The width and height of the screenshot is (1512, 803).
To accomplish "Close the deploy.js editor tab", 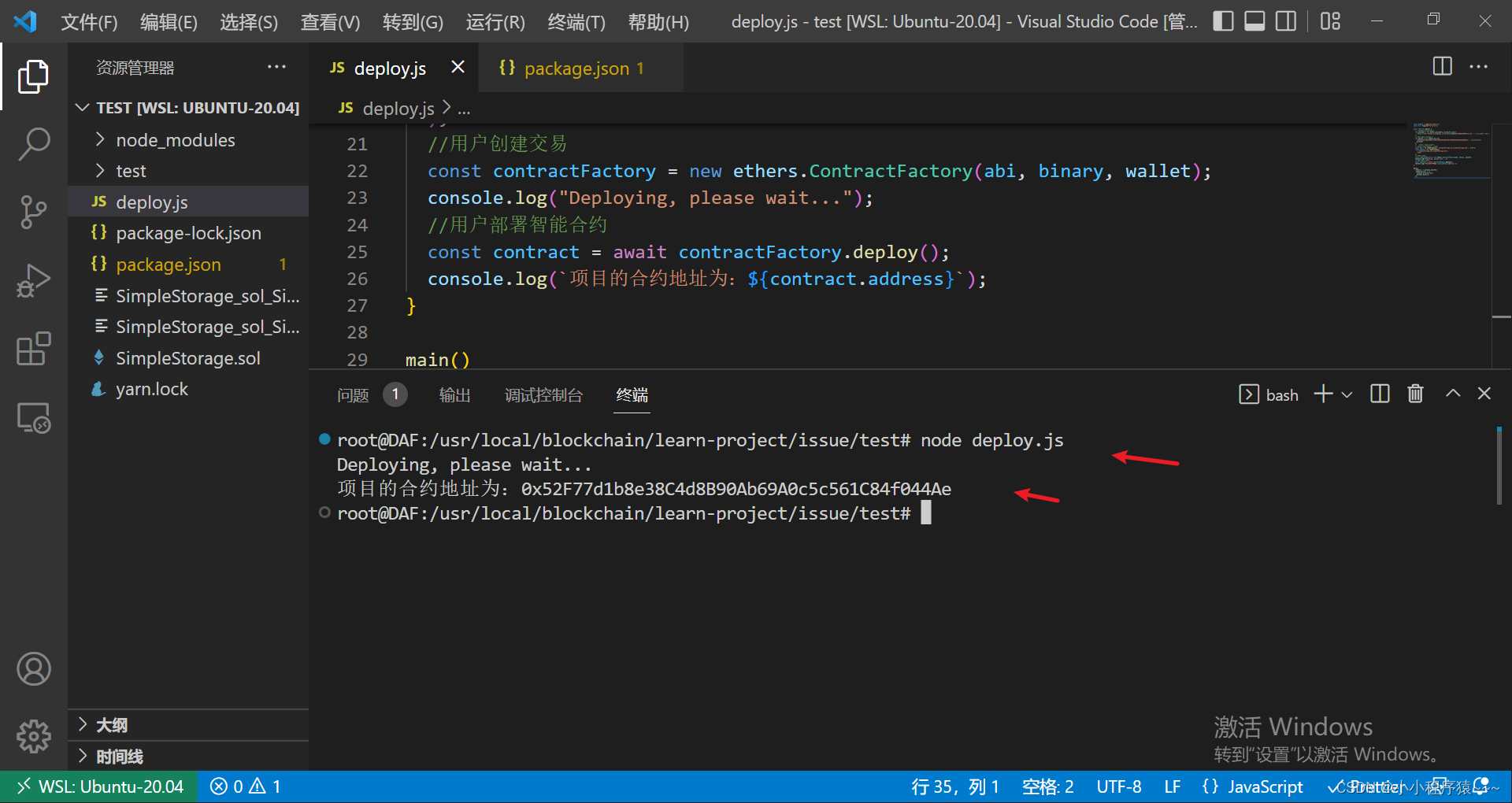I will 458,68.
